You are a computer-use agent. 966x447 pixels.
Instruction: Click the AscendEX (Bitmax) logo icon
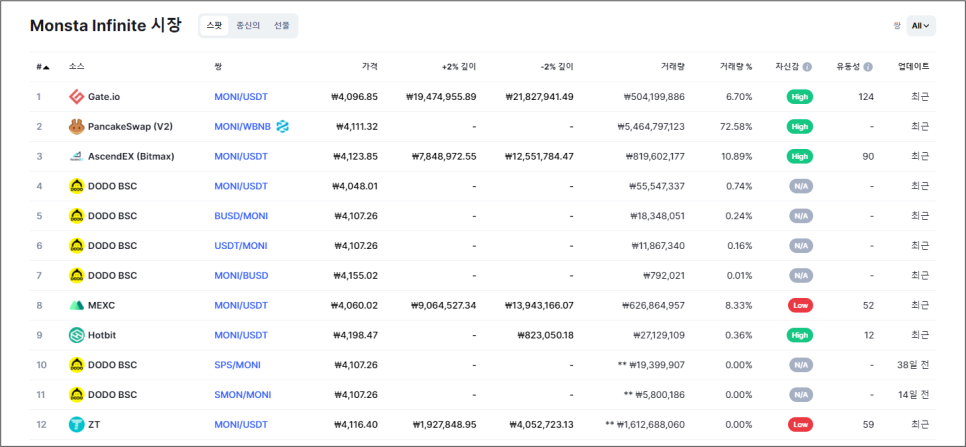click(76, 157)
